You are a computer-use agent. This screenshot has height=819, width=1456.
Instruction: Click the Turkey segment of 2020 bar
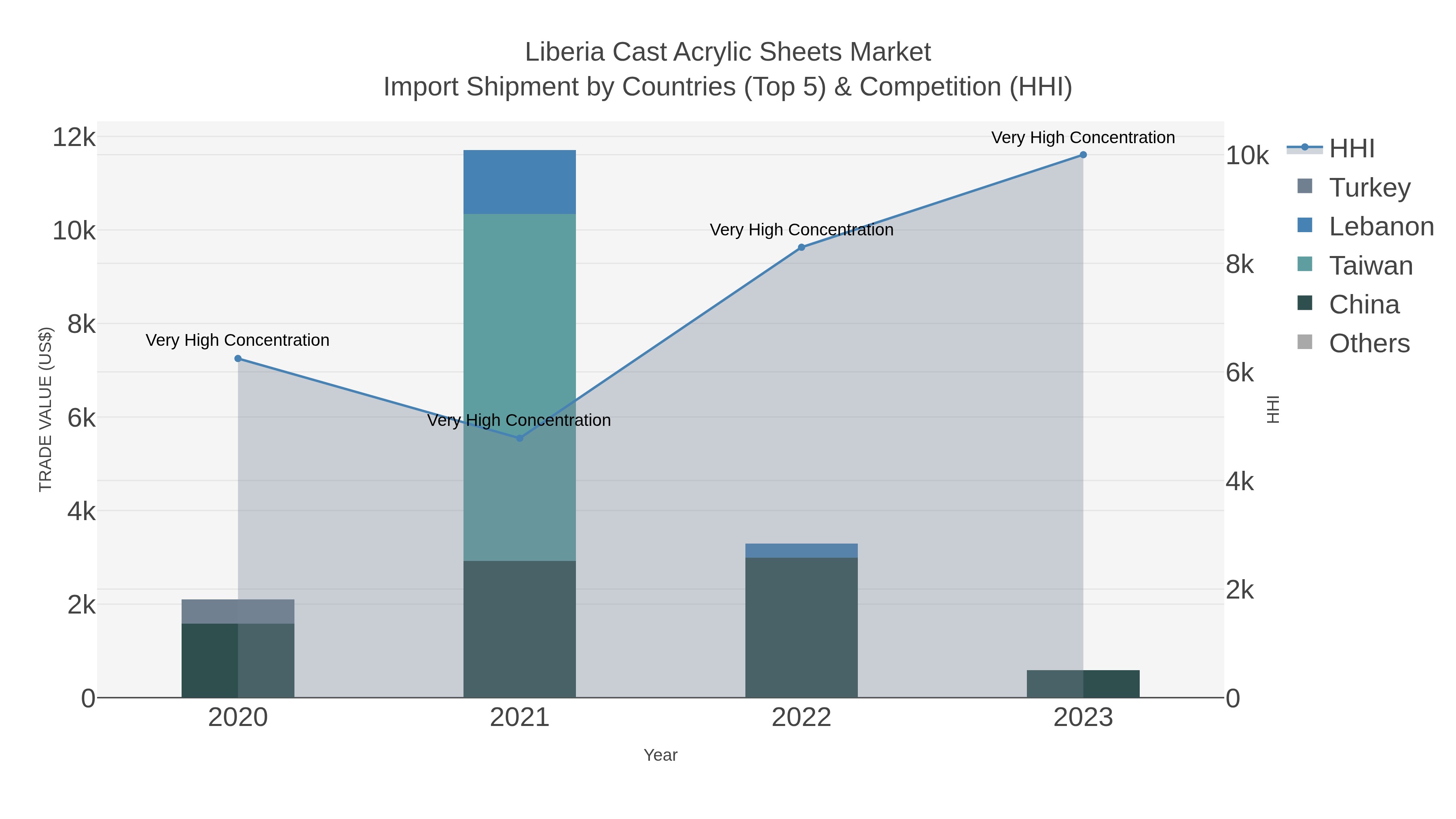click(x=238, y=612)
